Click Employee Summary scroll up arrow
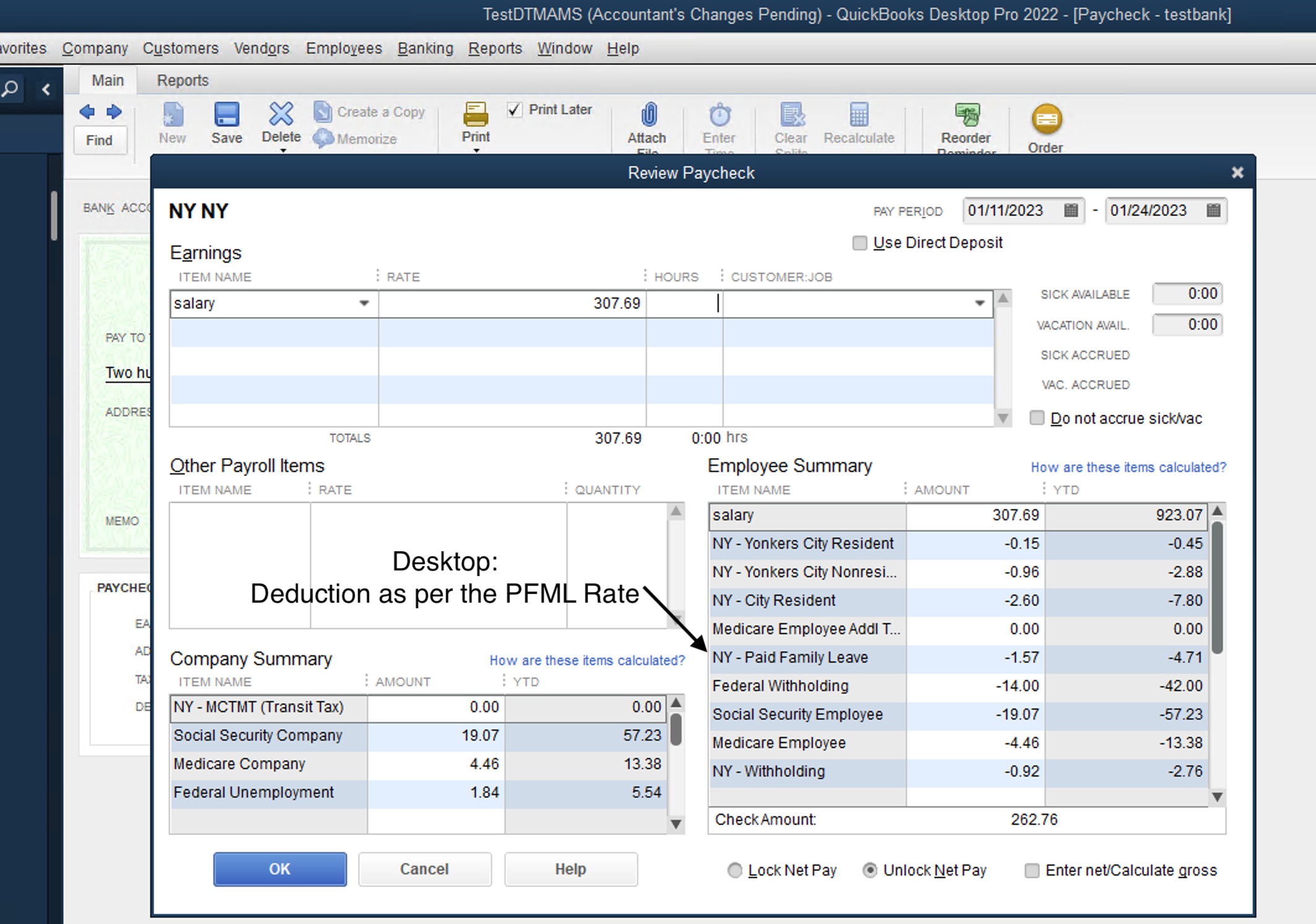Viewport: 1316px width, 924px height. pyautogui.click(x=1217, y=511)
